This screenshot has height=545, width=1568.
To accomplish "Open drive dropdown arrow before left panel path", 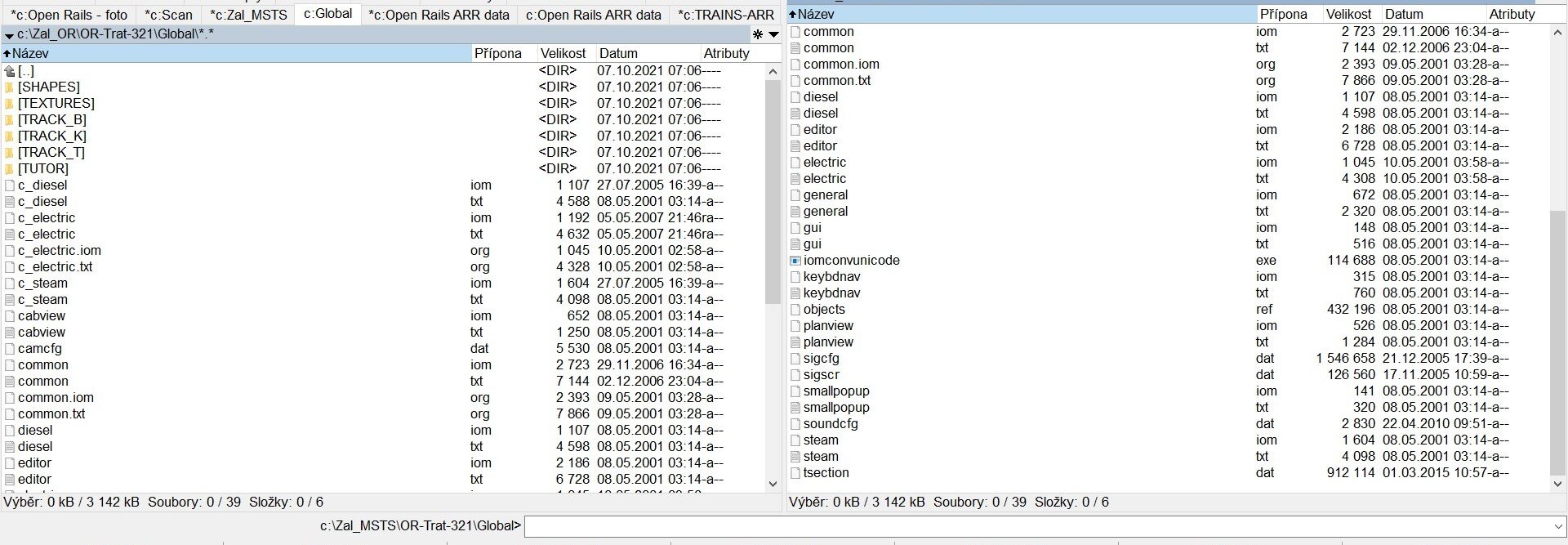I will (x=9, y=35).
